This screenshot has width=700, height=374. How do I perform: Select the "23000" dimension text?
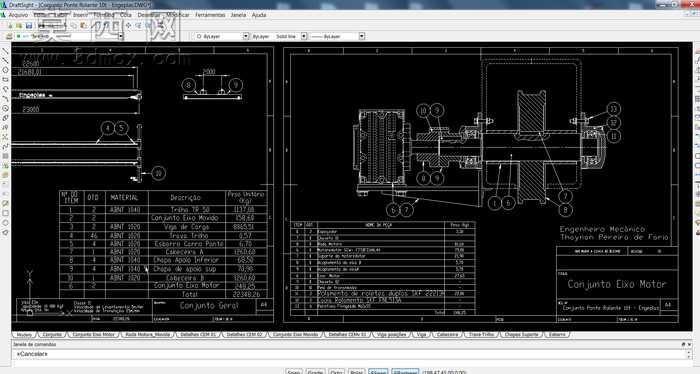point(30,109)
